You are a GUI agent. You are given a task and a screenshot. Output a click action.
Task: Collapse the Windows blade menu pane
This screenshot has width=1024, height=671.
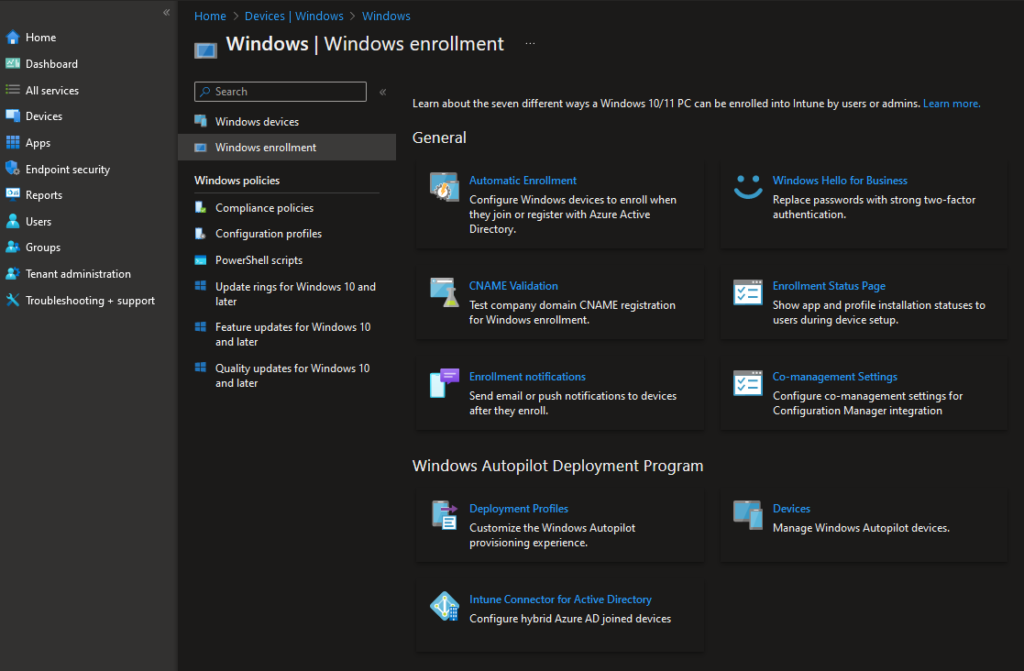[383, 92]
